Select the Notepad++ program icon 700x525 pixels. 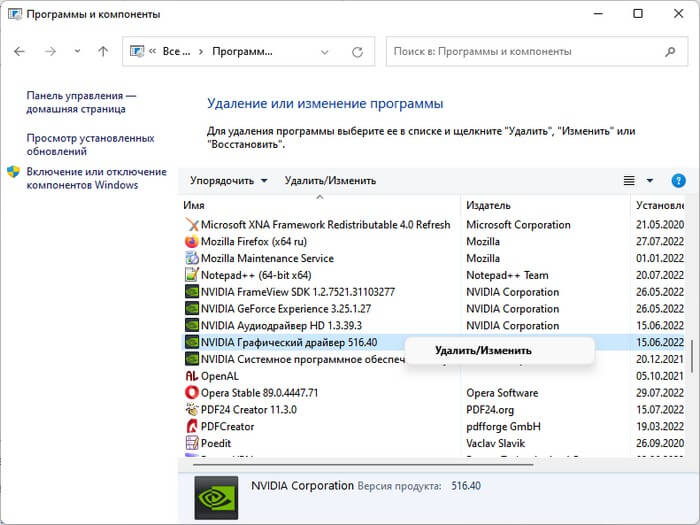[192, 275]
